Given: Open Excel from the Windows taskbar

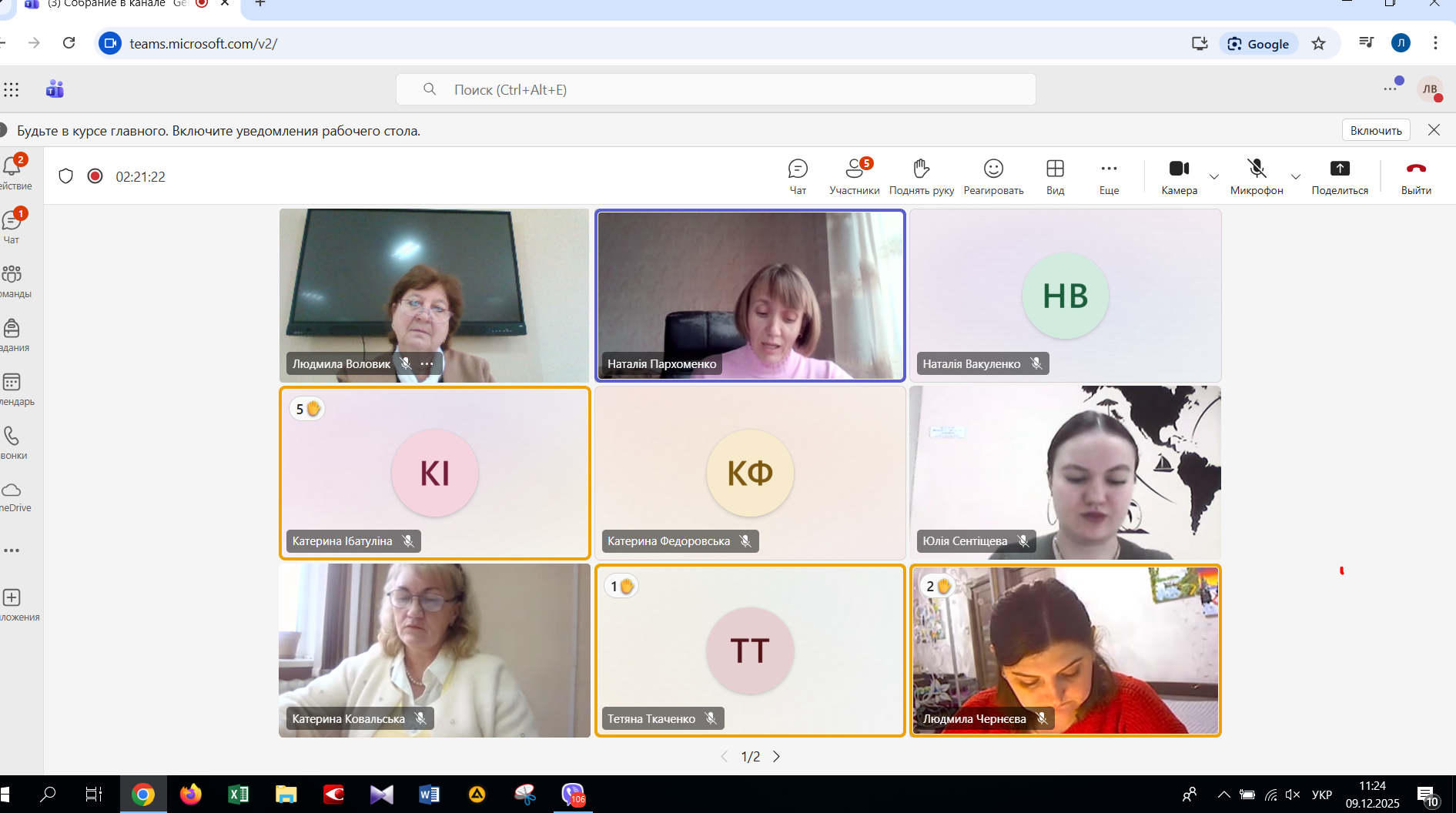Looking at the screenshot, I should 238,795.
